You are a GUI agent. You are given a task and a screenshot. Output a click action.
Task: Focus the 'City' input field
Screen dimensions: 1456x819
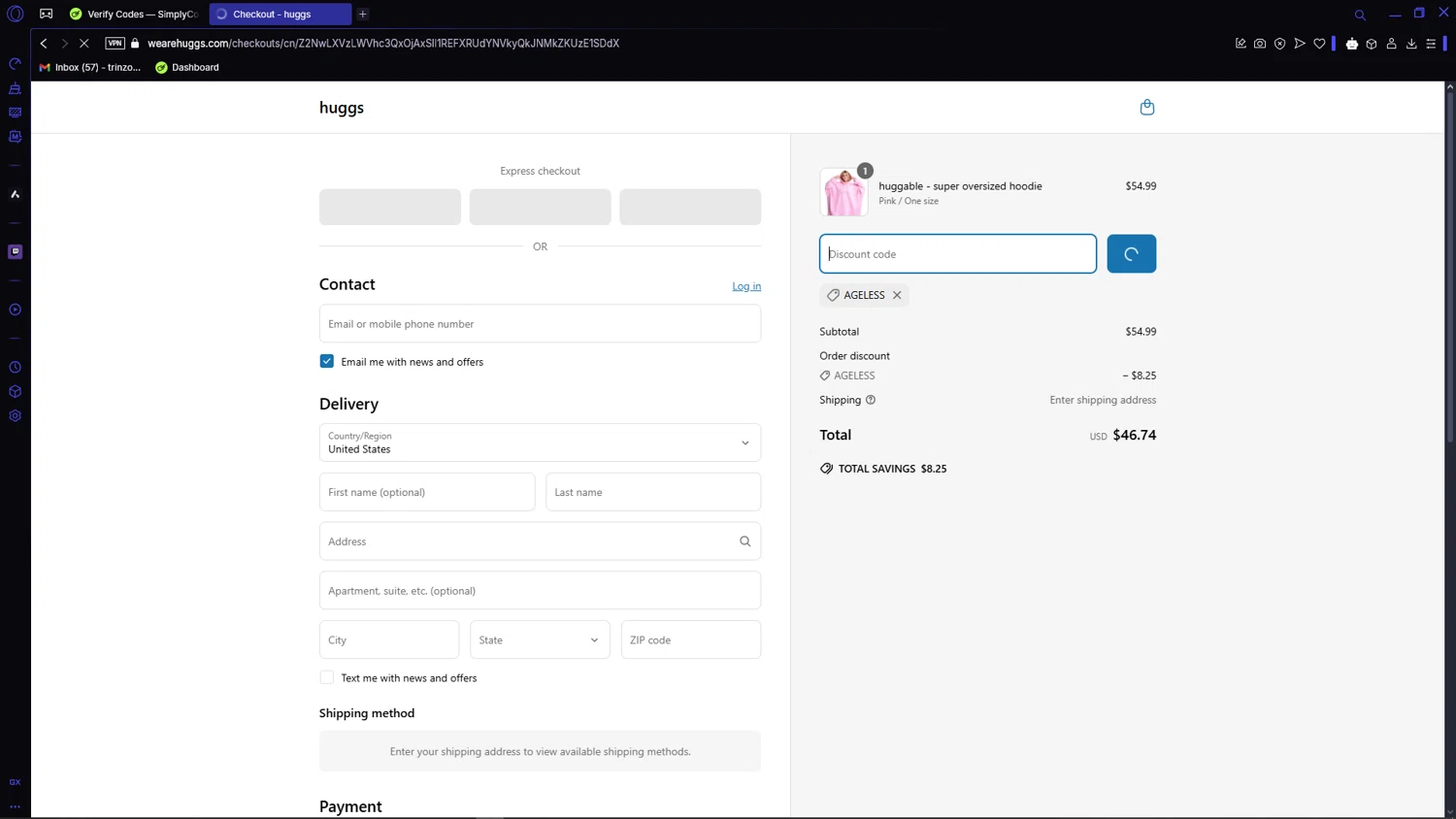[x=389, y=639]
